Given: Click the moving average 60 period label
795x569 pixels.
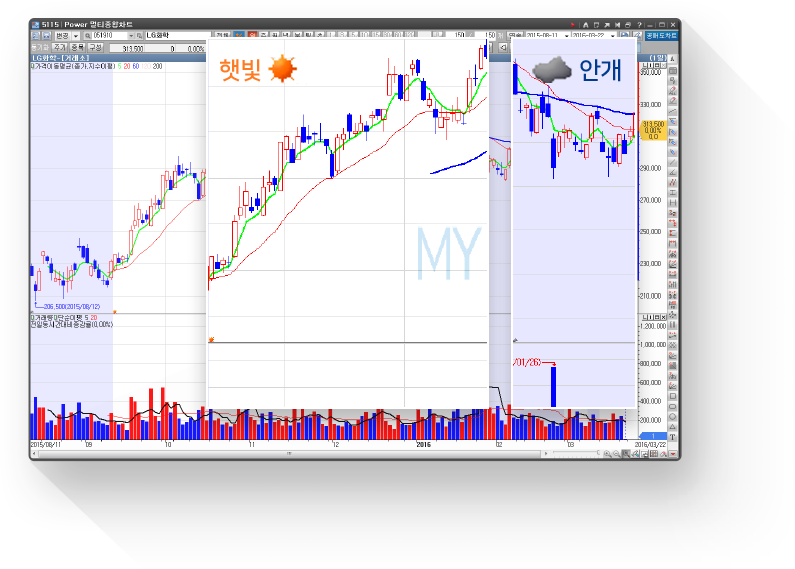Looking at the screenshot, I should coord(136,66).
